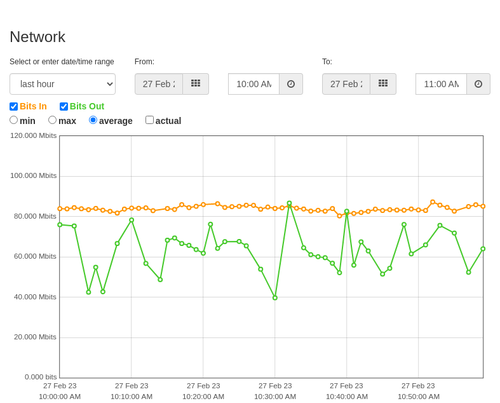
Task: Click the last orange data point at 11:00 AM
Action: [483, 206]
